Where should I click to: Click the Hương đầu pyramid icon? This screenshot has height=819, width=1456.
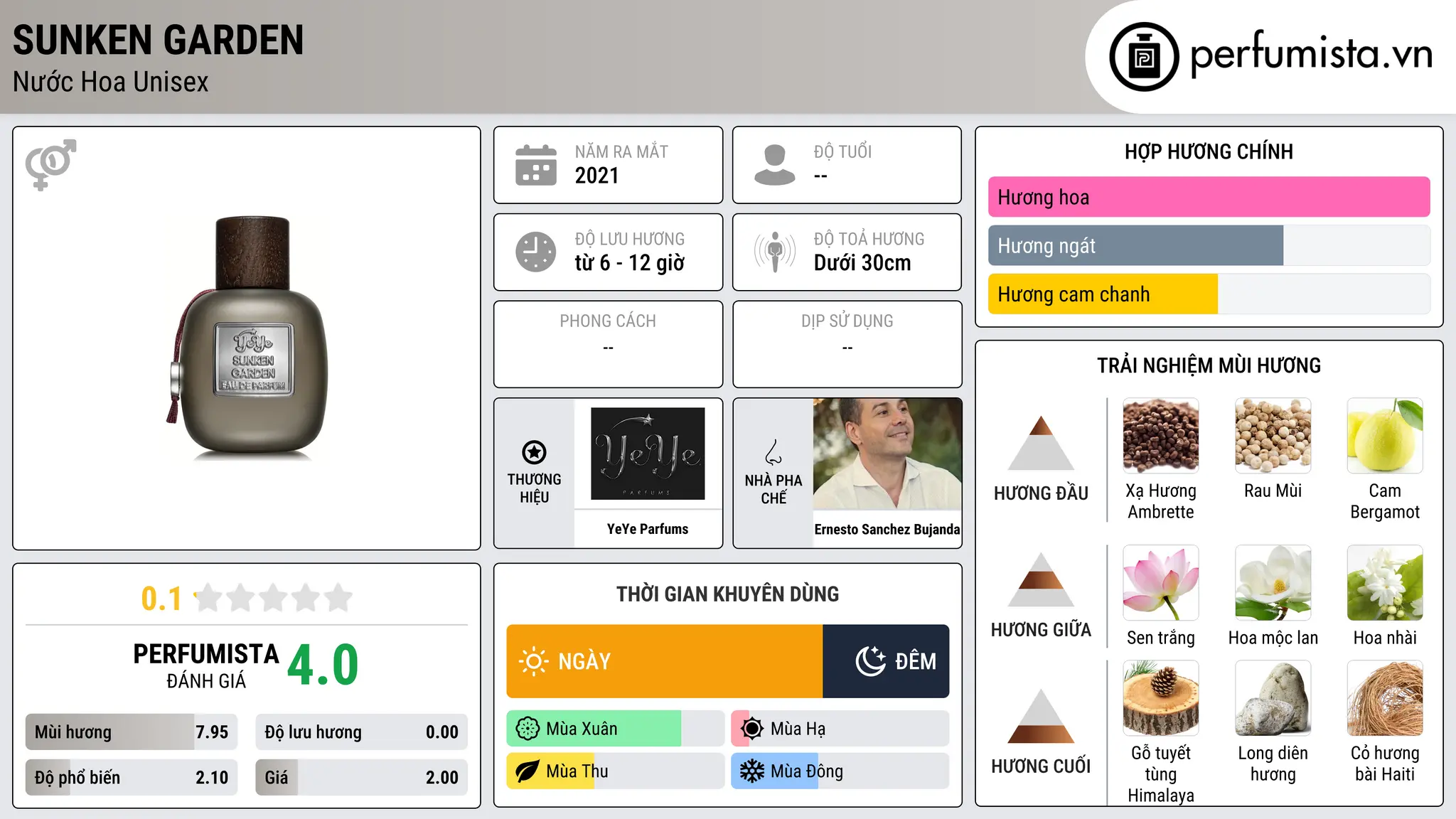[1041, 443]
